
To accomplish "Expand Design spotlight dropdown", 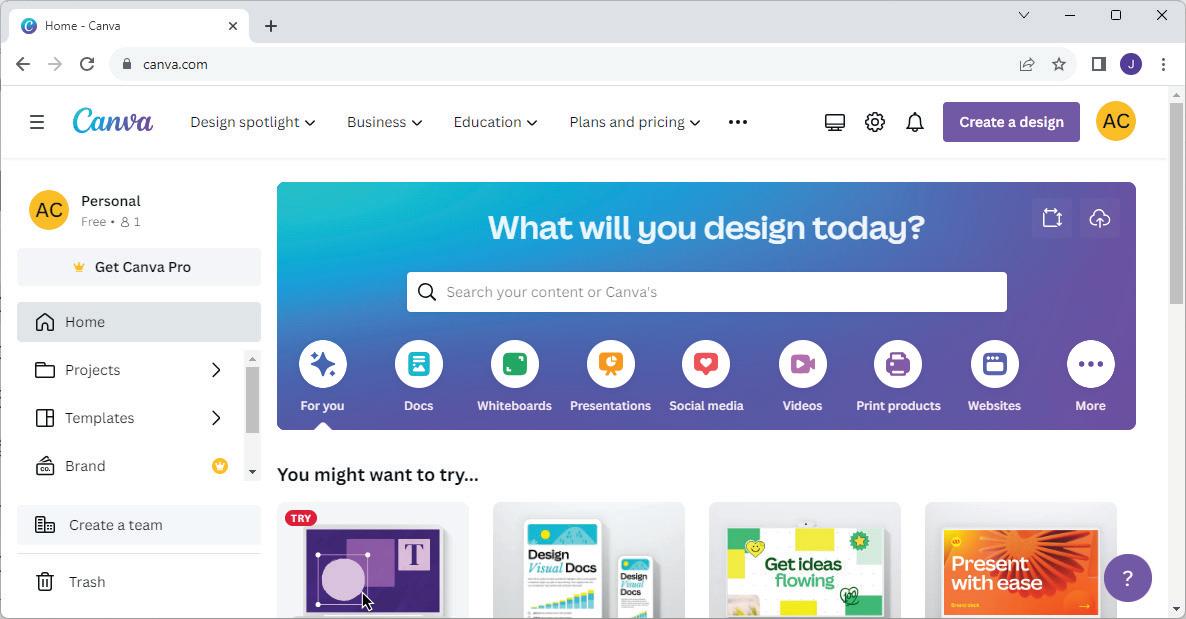I will [x=253, y=122].
